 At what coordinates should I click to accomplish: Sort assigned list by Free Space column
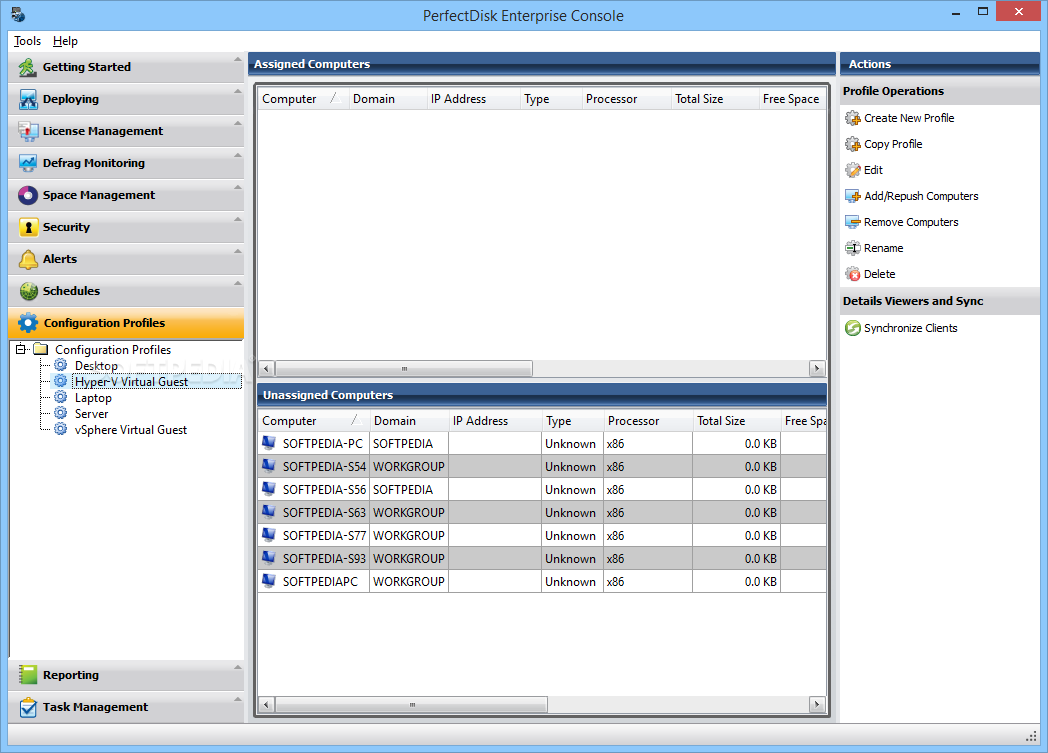click(792, 99)
